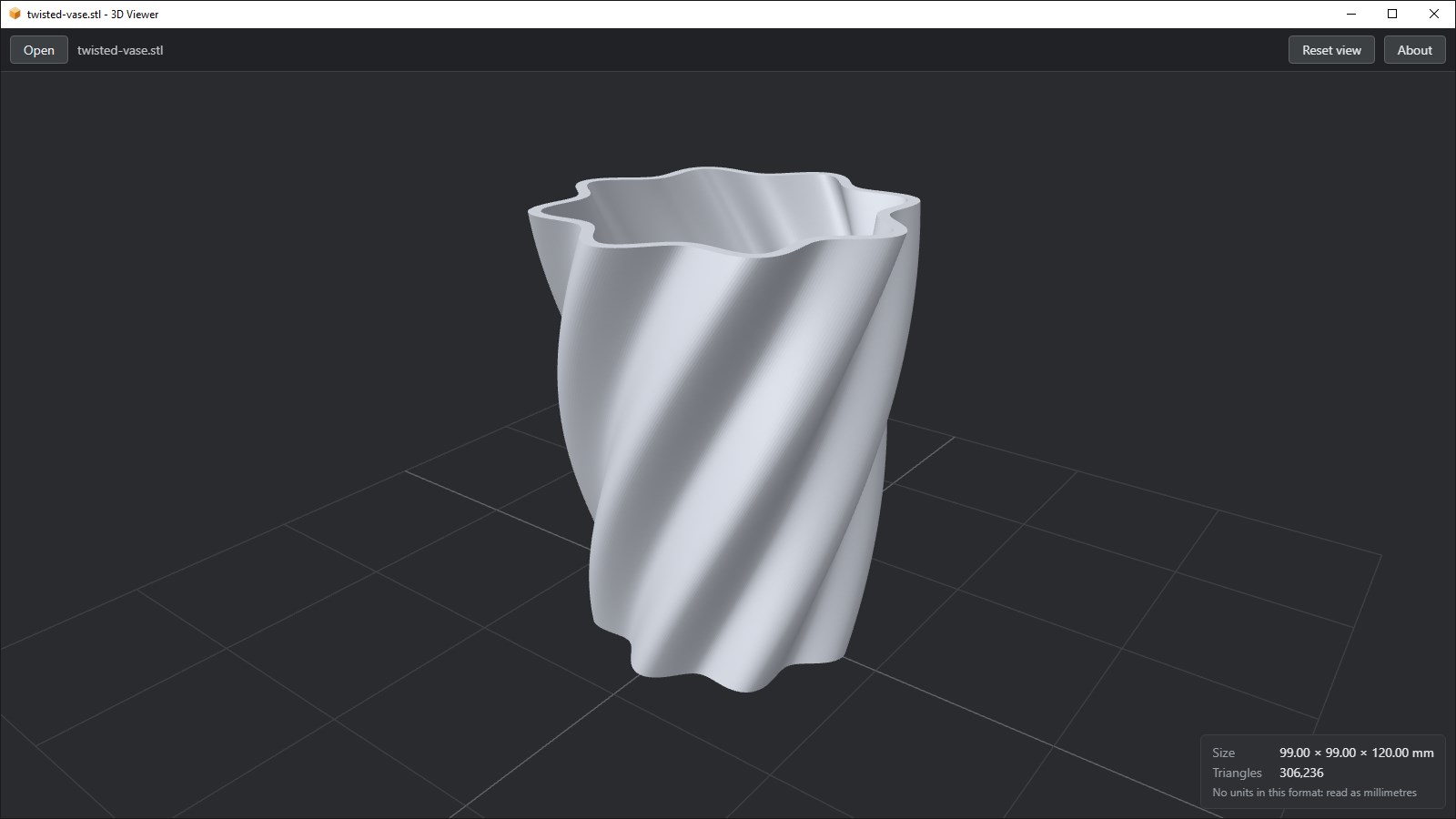Click the triangle count 306,236

[x=1301, y=773]
